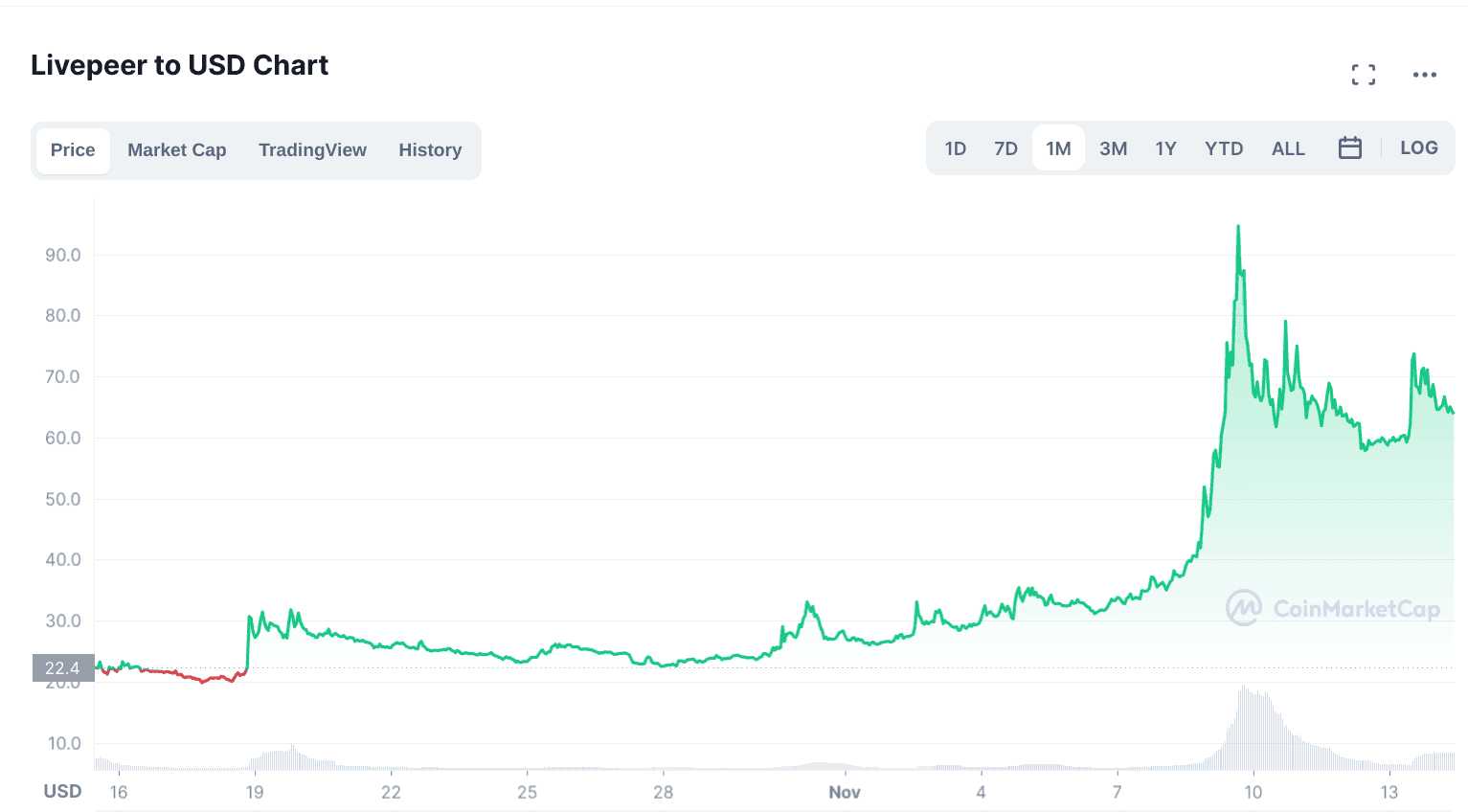
Task: Click the Nov date label on axis
Action: (x=845, y=793)
